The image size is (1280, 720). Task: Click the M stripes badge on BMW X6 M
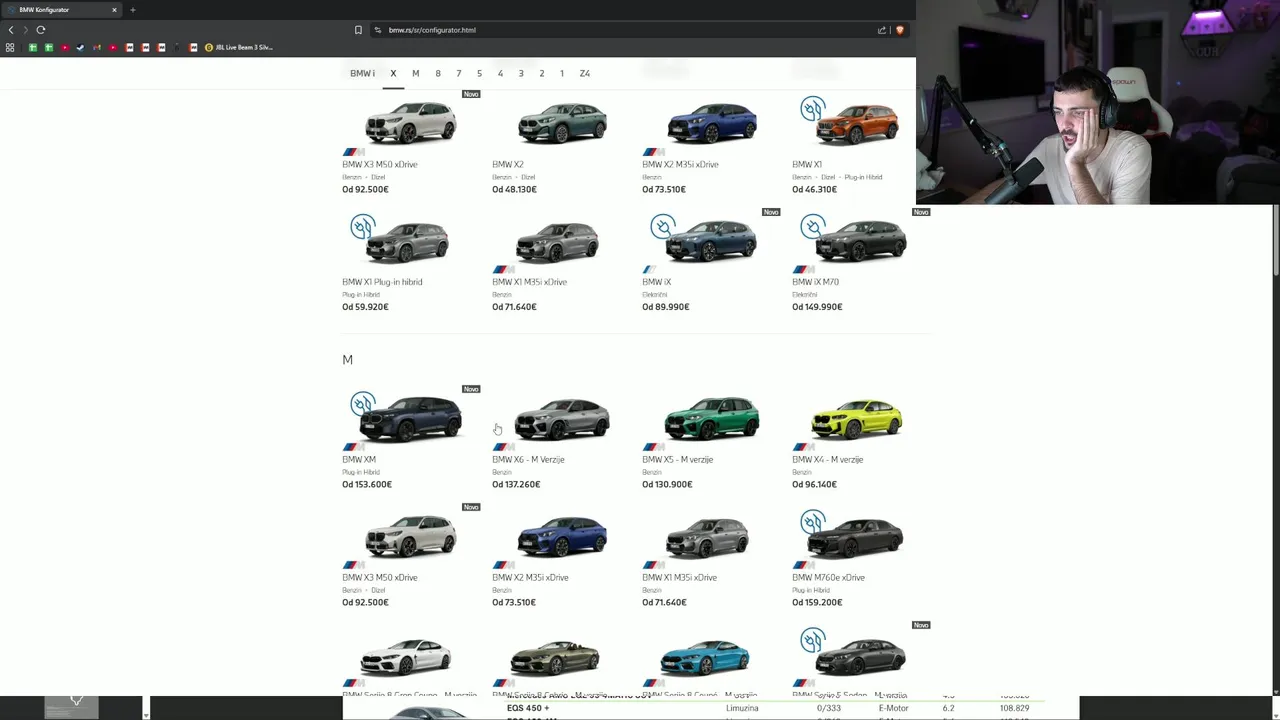point(503,447)
